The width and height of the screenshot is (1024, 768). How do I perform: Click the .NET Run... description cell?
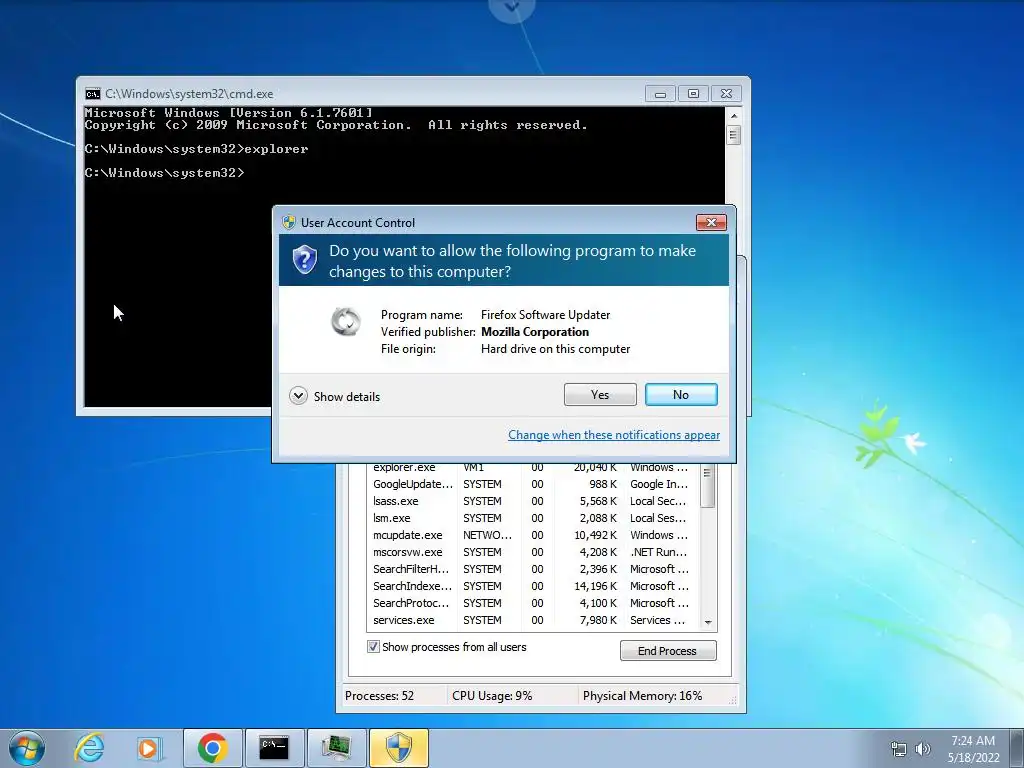(658, 552)
